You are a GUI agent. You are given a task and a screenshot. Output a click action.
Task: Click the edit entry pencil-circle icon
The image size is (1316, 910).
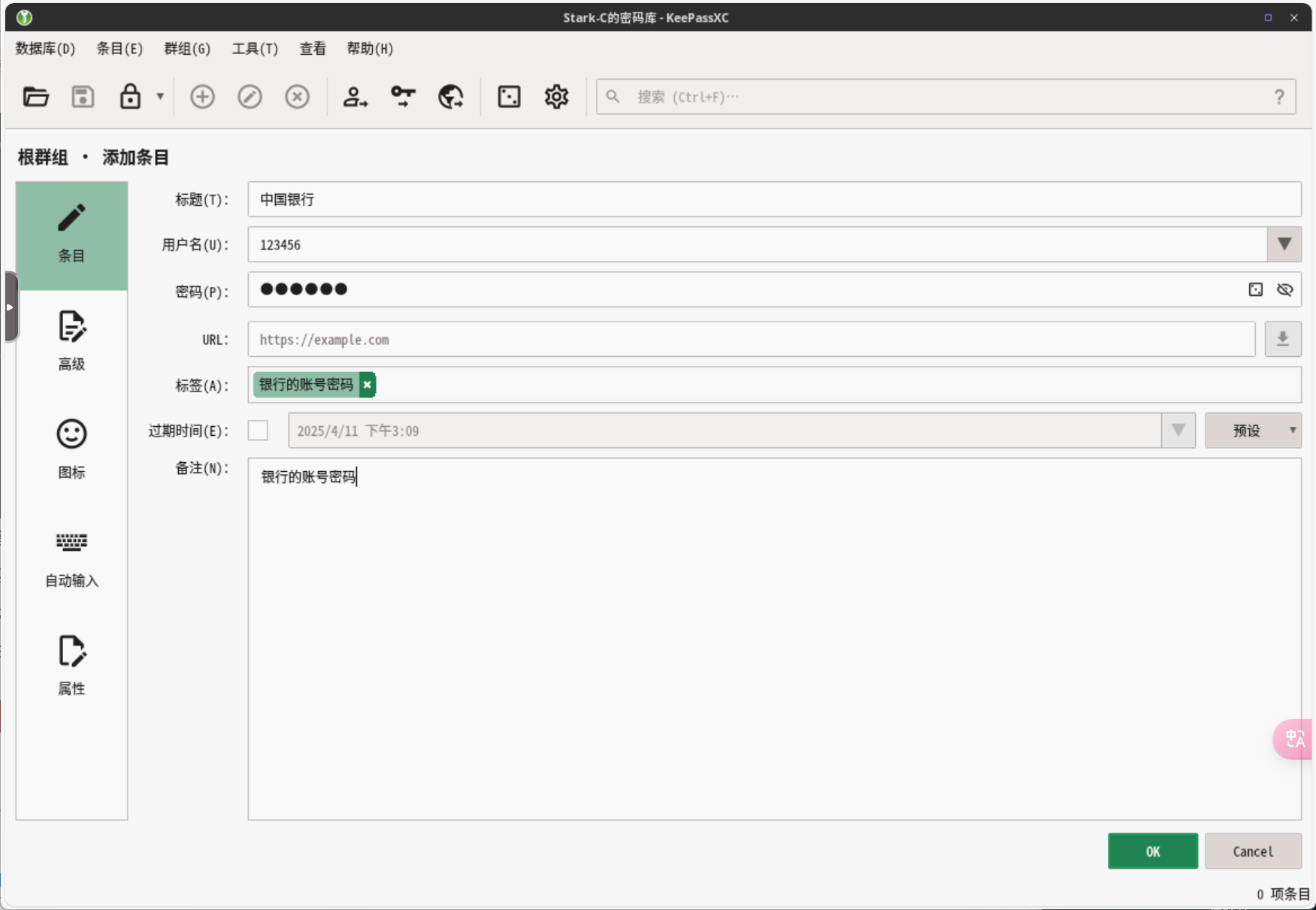click(x=250, y=97)
